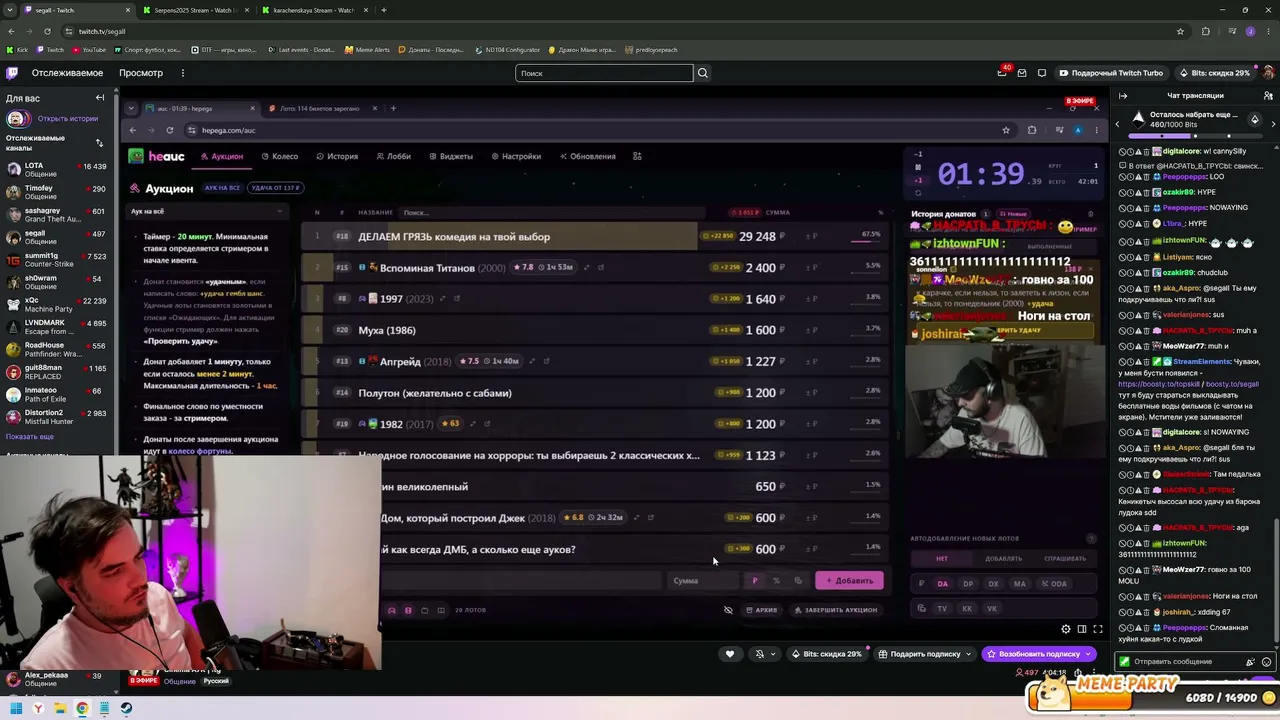1280x720 pixels.
Task: Open the Twitch whispers speech-bubble icon
Action: [x=1042, y=73]
